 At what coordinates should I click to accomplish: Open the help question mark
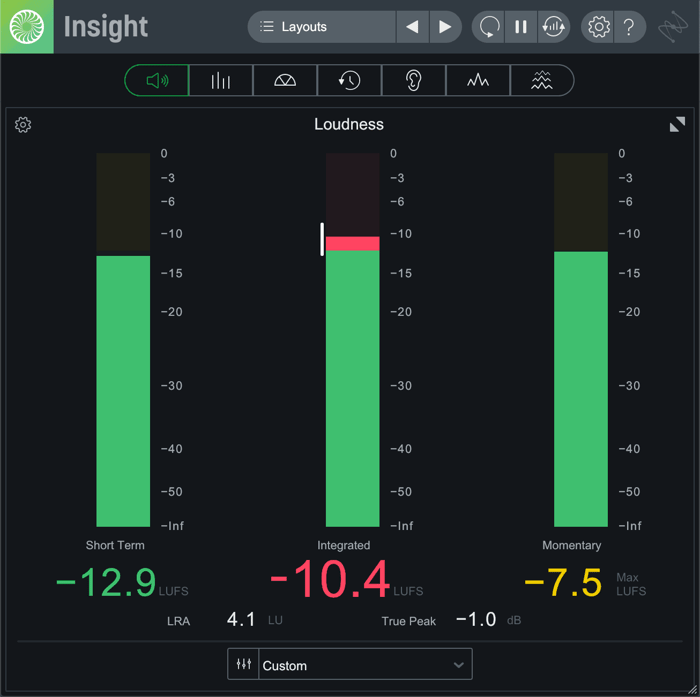[x=629, y=27]
